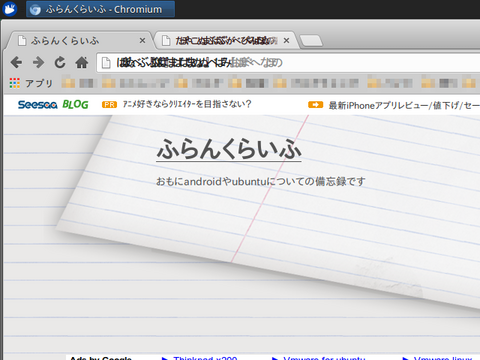
Task: Click the orange PR badge
Action: (109, 105)
